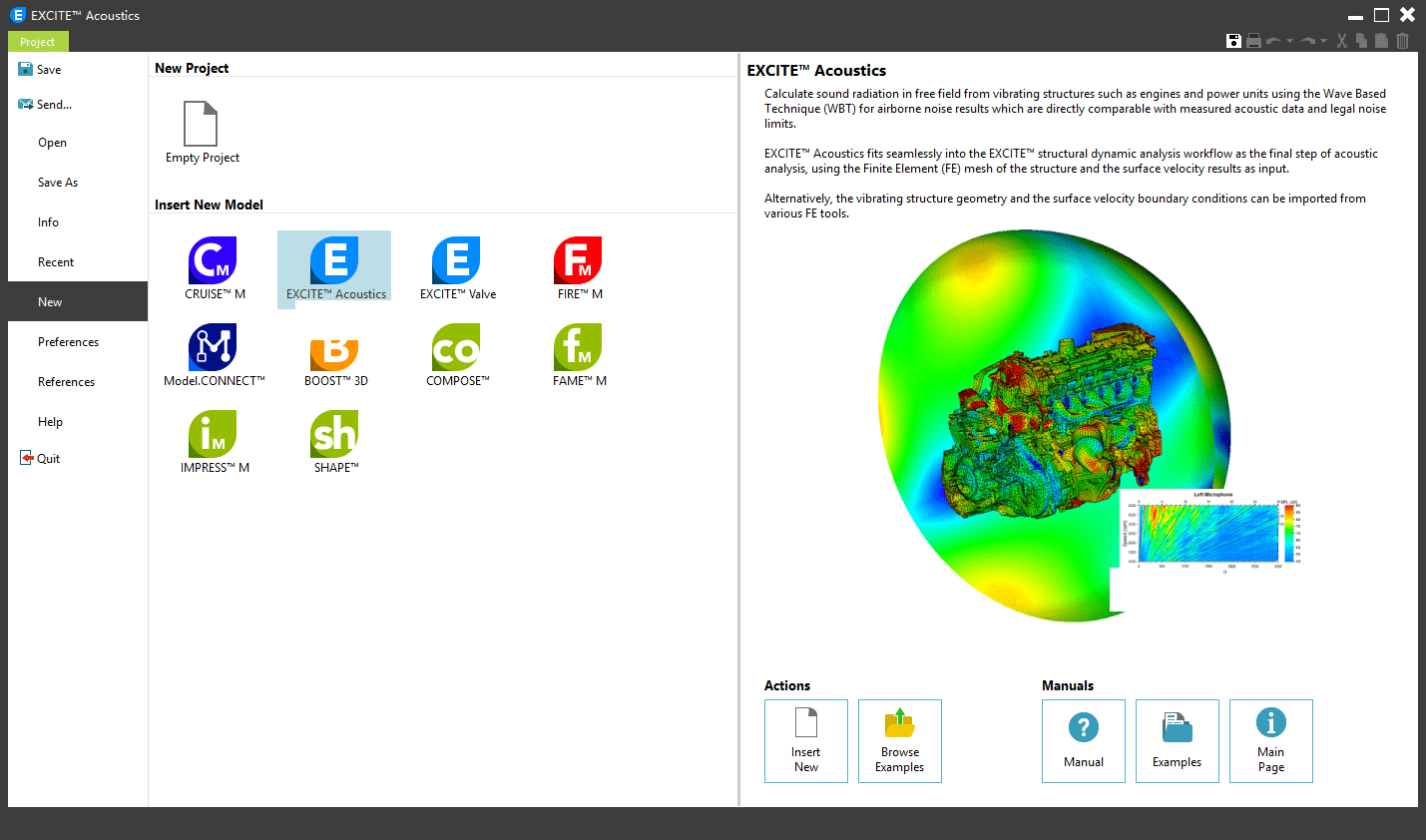Open the Manual button
The height and width of the screenshot is (840, 1426).
coord(1084,741)
